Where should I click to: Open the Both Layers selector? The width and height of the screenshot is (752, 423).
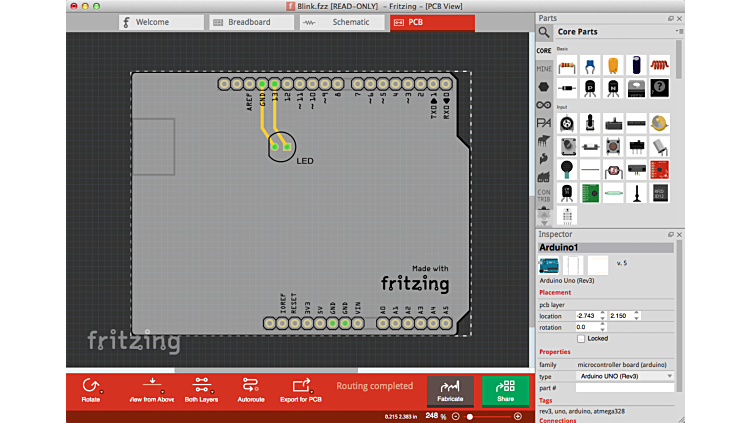coord(201,388)
